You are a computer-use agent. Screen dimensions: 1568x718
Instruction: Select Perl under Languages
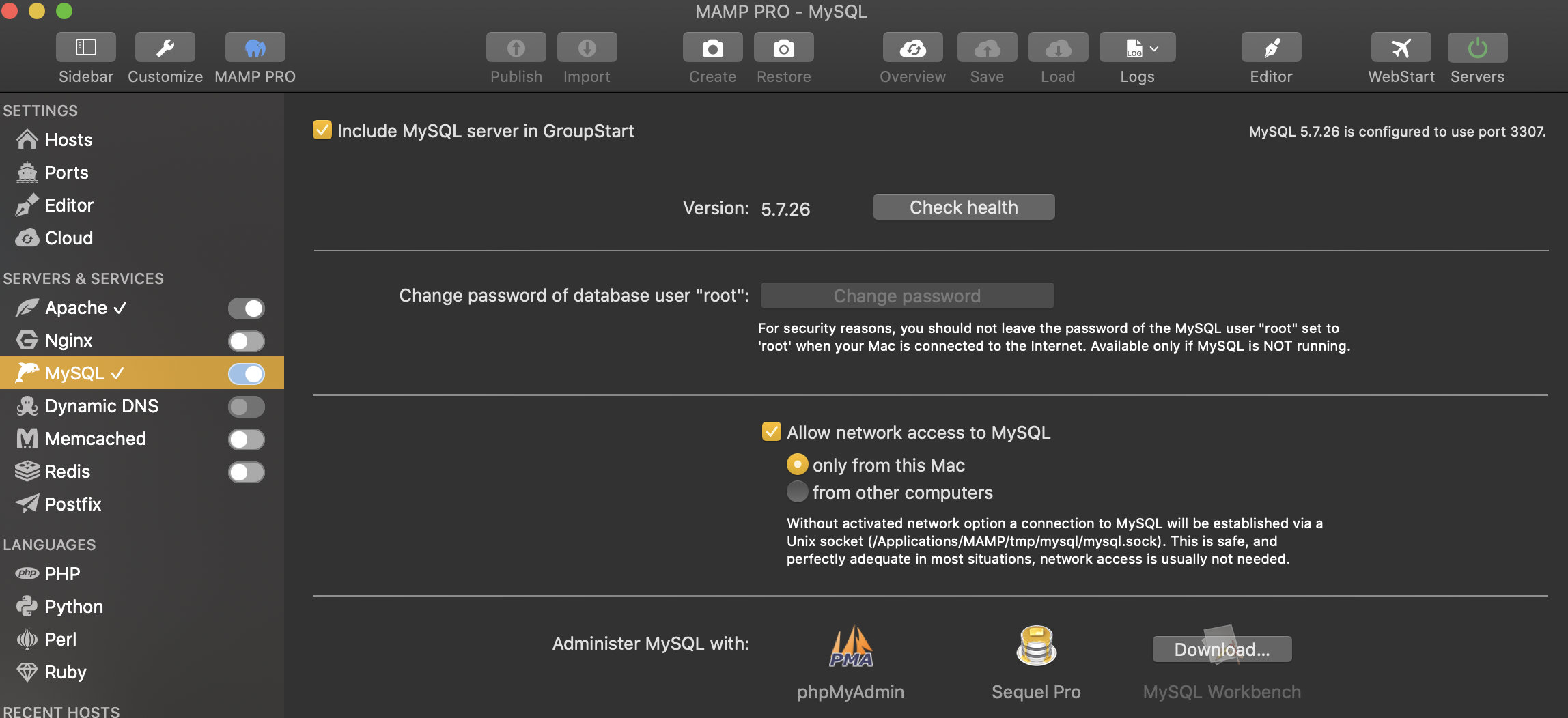(142, 640)
